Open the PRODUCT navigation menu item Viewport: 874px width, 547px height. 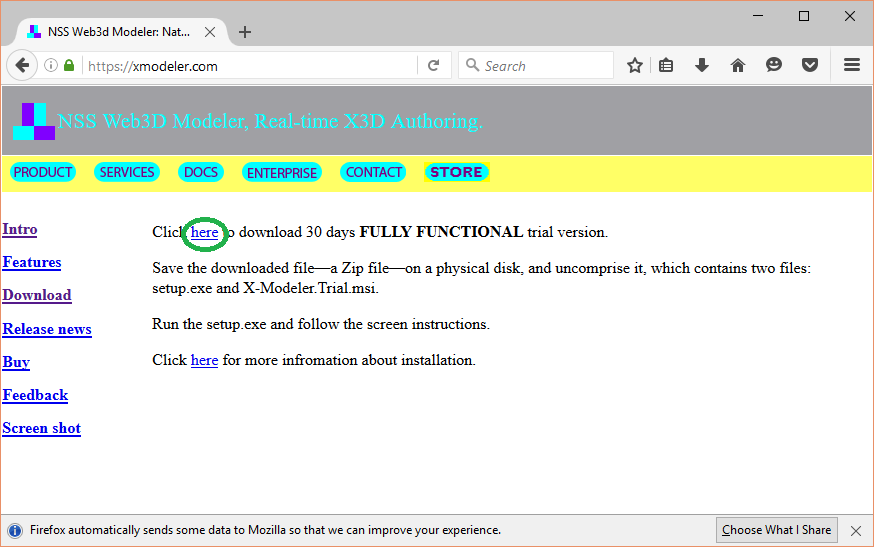point(43,172)
